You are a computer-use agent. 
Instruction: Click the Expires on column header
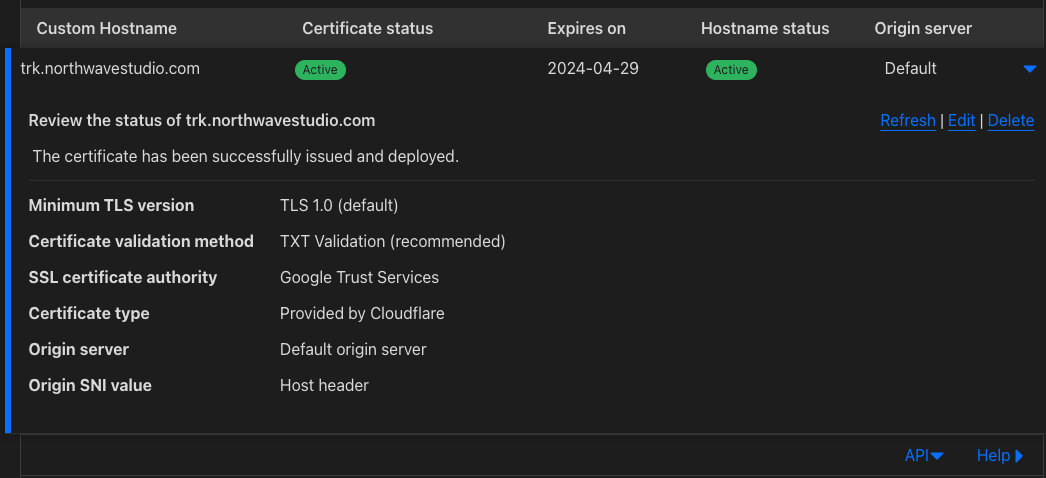(586, 29)
